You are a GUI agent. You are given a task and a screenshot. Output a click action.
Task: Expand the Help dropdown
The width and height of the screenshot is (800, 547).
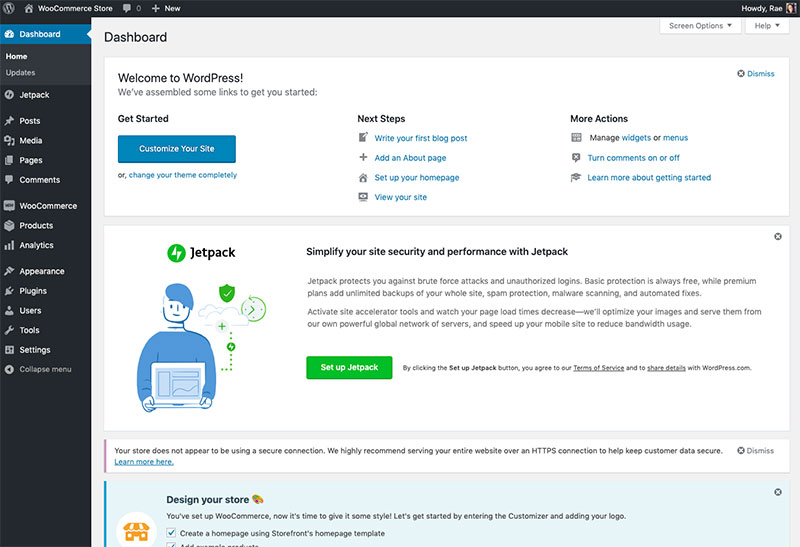[767, 26]
